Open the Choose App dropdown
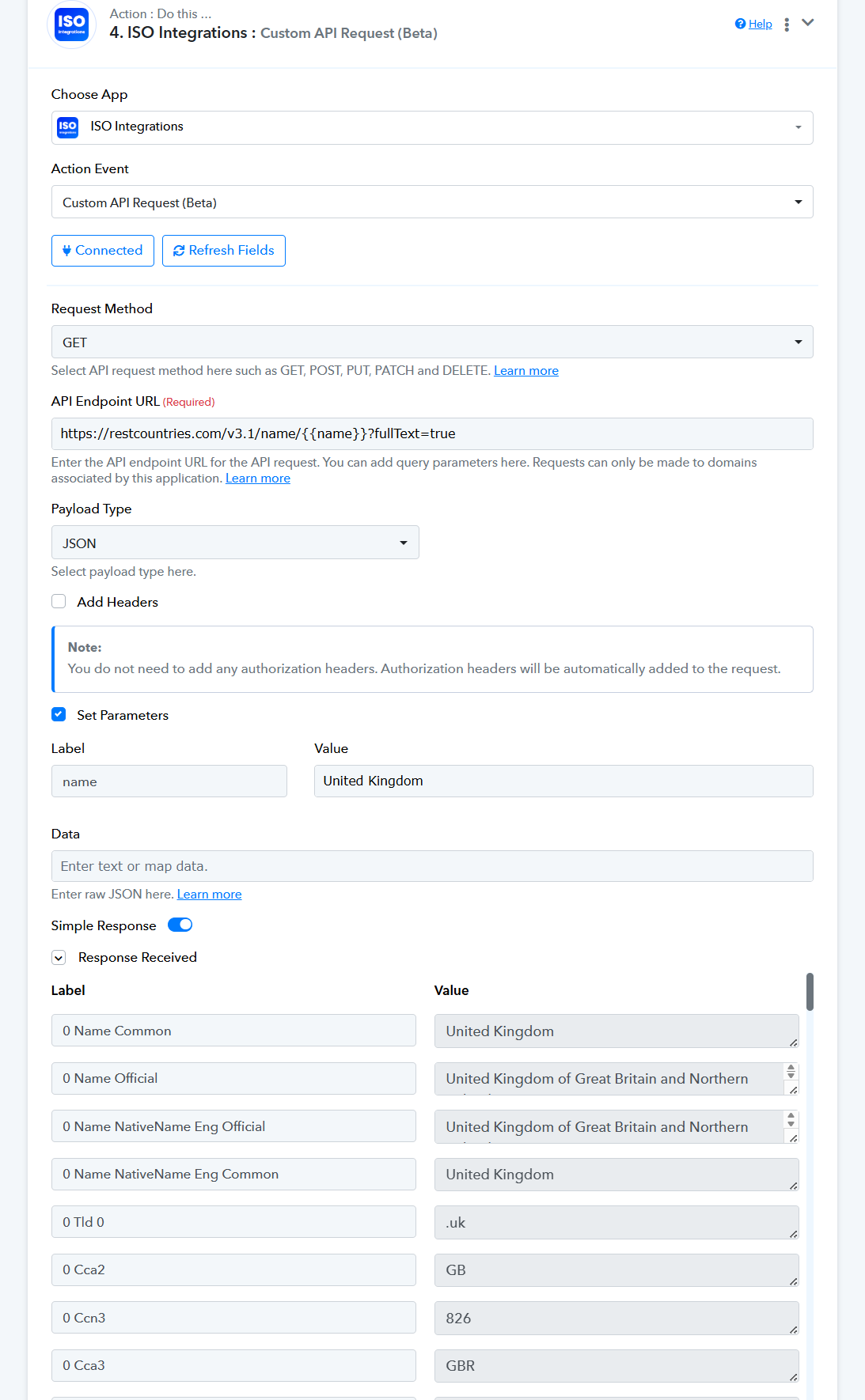Viewport: 865px width, 1400px height. [x=432, y=127]
